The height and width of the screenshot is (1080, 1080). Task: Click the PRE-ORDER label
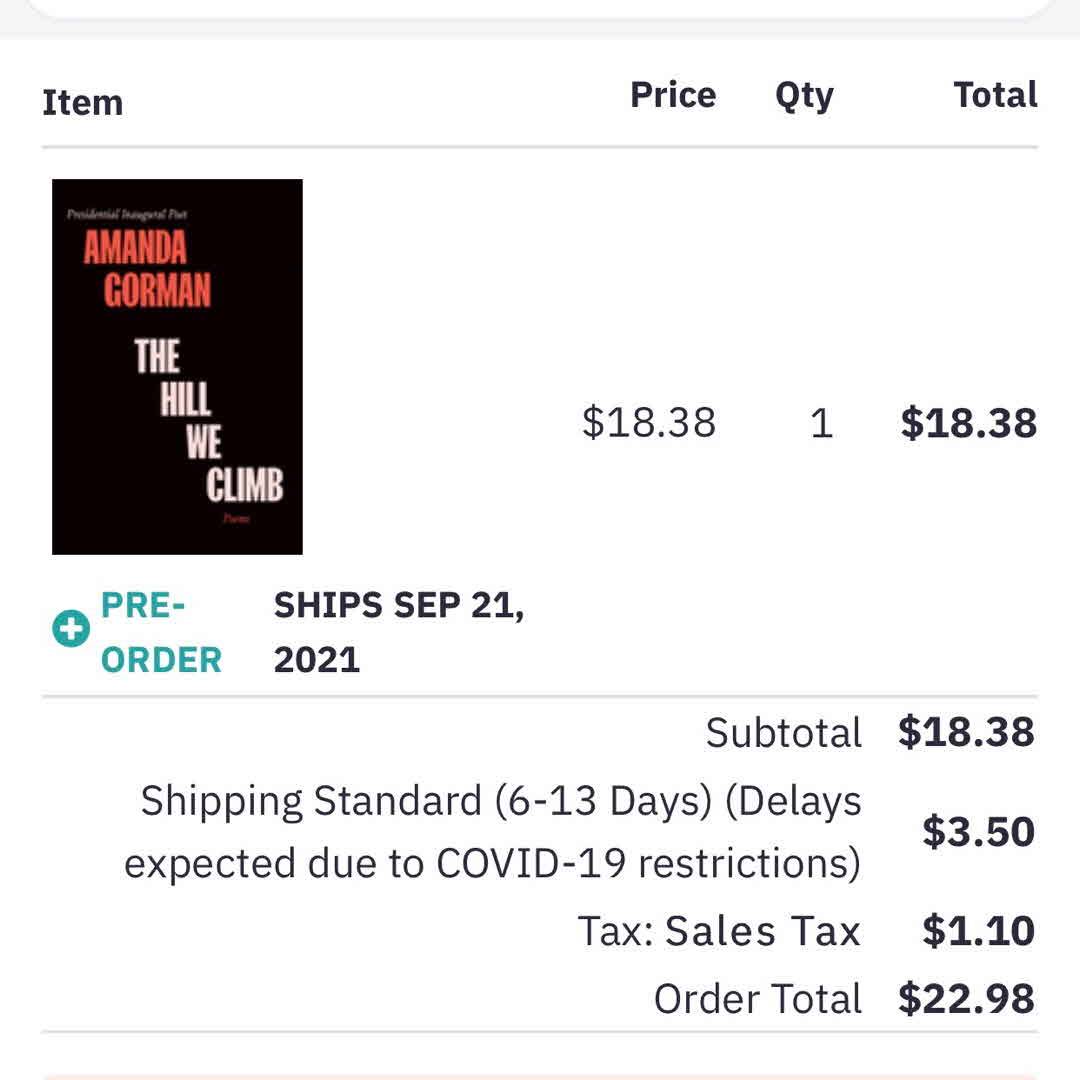click(x=161, y=633)
